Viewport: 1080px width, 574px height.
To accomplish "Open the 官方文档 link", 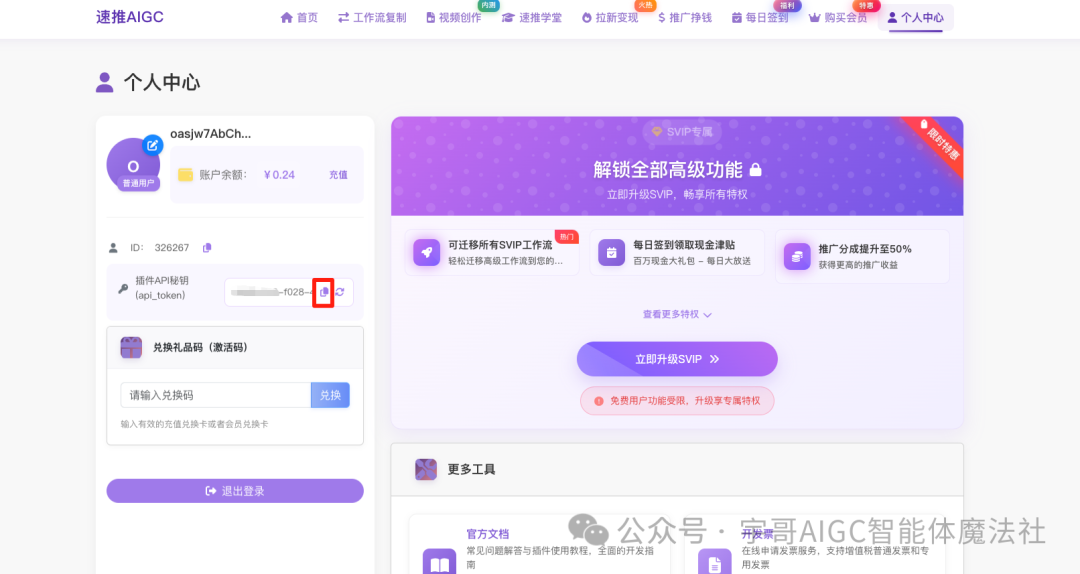I will tap(488, 534).
